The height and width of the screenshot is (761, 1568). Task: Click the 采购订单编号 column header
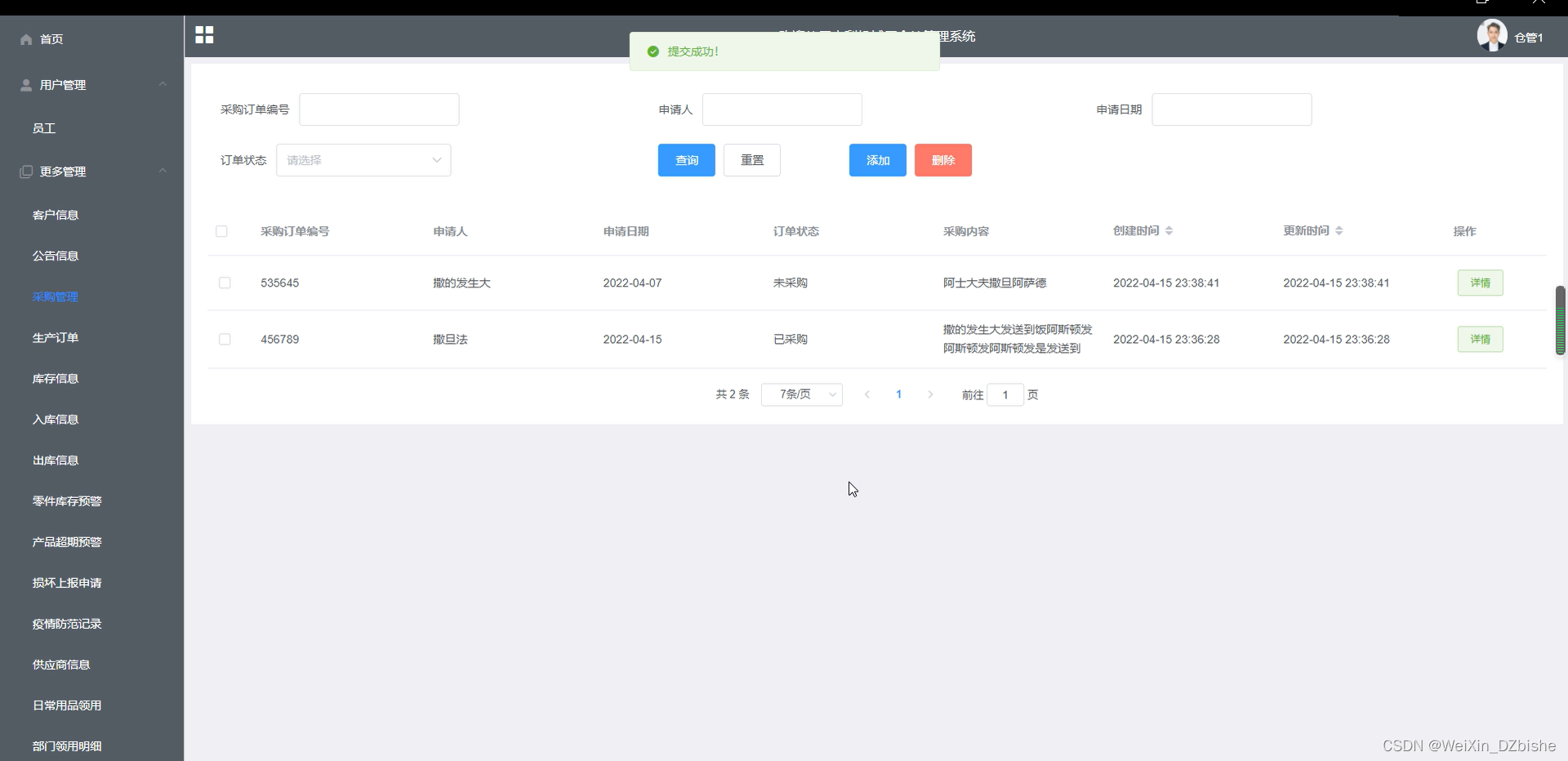(x=295, y=231)
